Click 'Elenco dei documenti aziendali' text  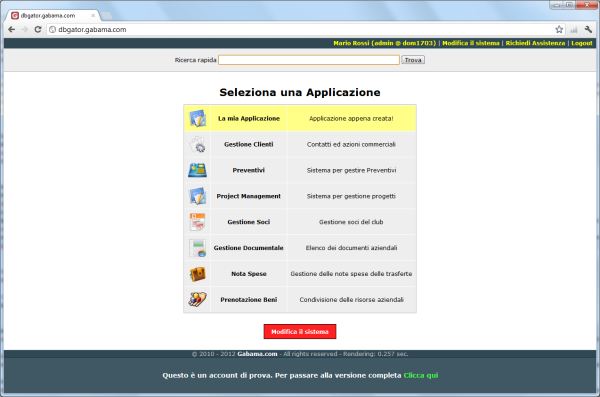click(x=351, y=248)
